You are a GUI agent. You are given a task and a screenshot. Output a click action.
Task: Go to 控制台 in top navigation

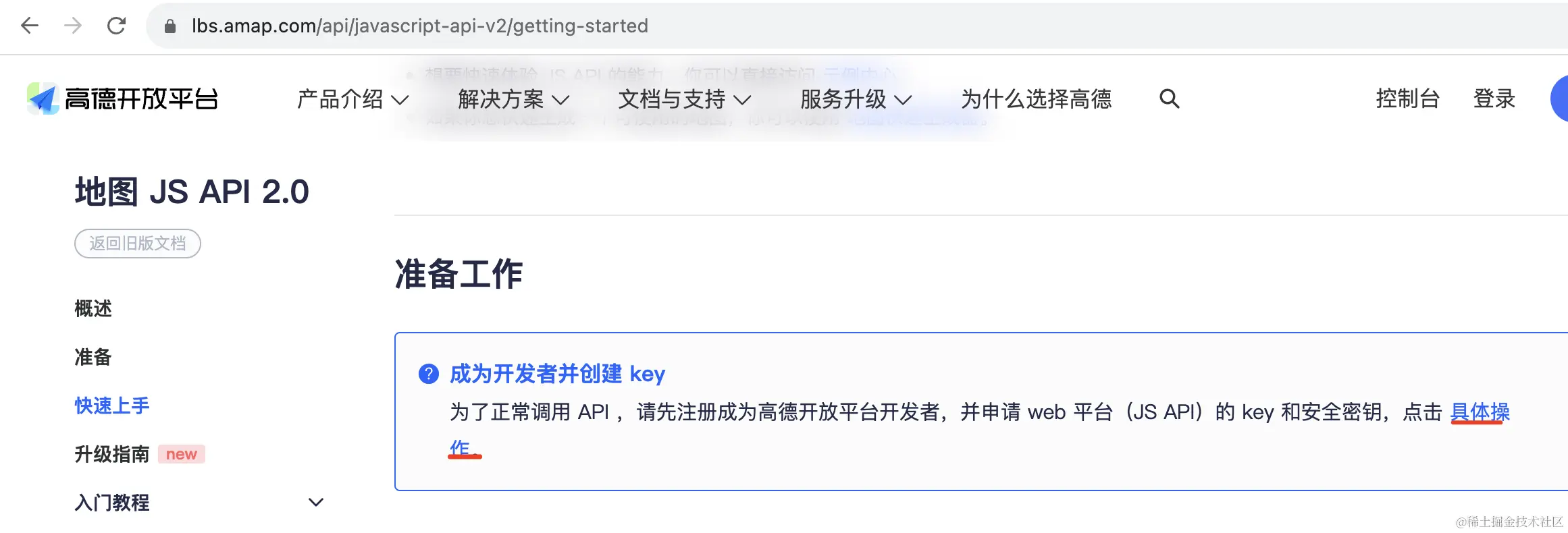click(x=1407, y=99)
